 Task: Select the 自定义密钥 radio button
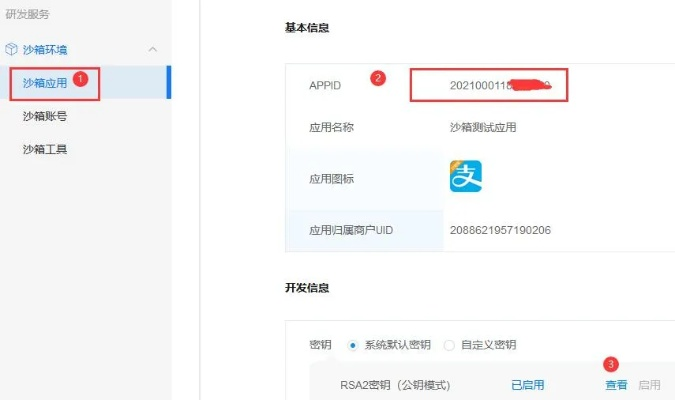449,345
